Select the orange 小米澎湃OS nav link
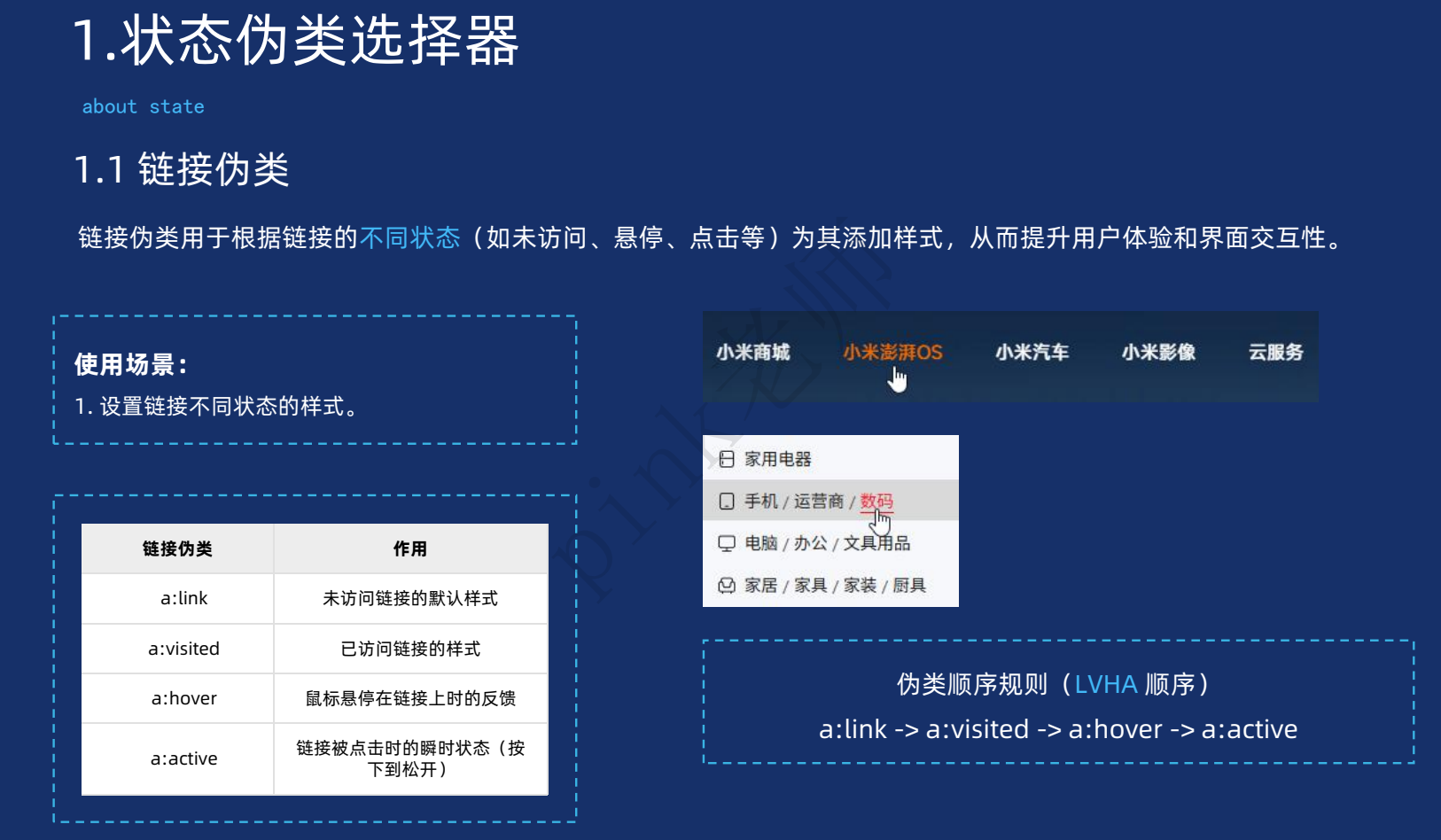This screenshot has width=1441, height=840. click(x=892, y=353)
